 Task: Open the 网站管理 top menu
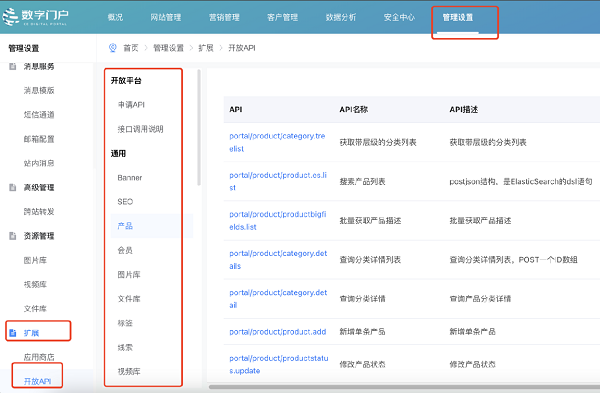(166, 17)
